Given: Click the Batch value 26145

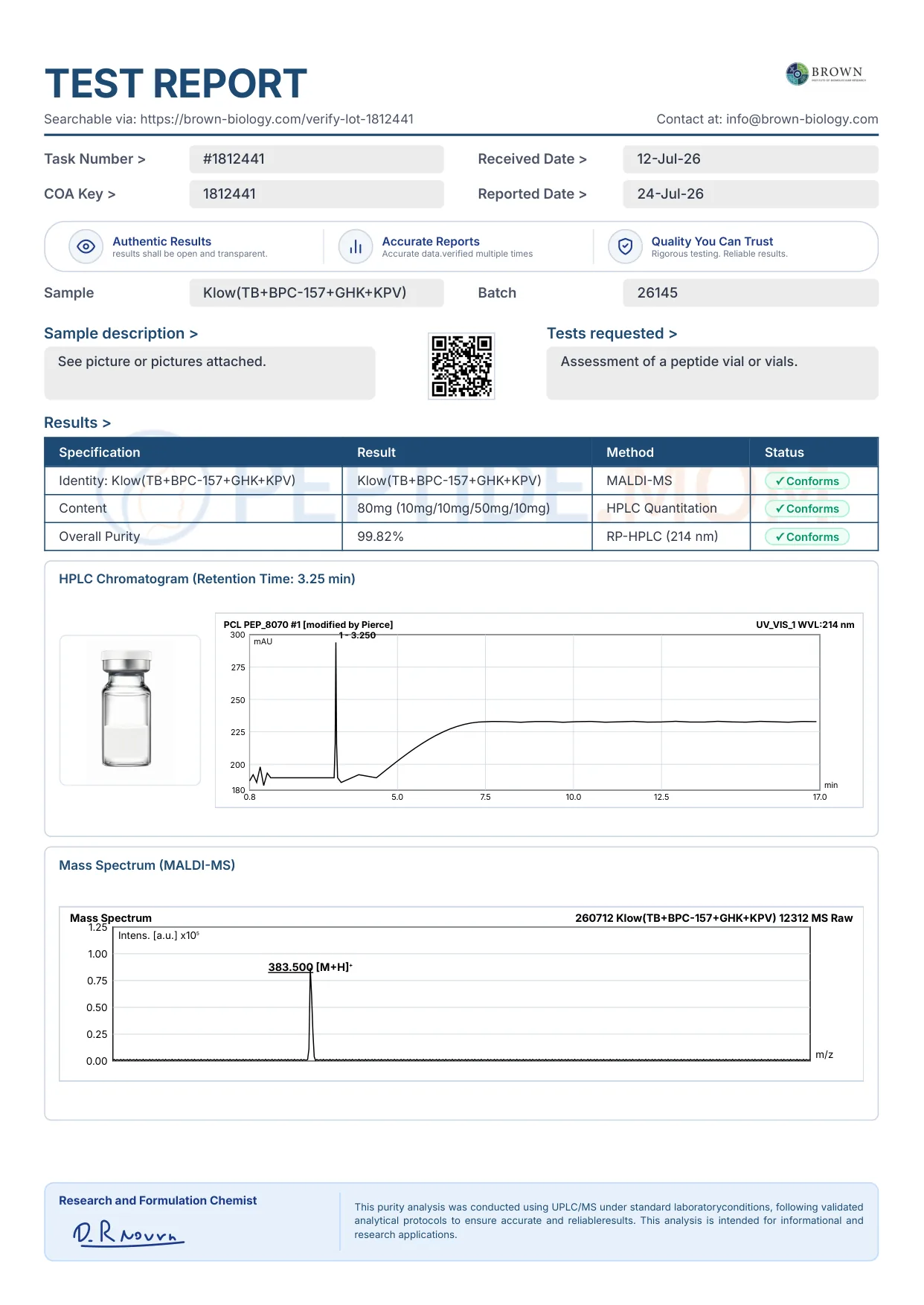Looking at the screenshot, I should (751, 293).
